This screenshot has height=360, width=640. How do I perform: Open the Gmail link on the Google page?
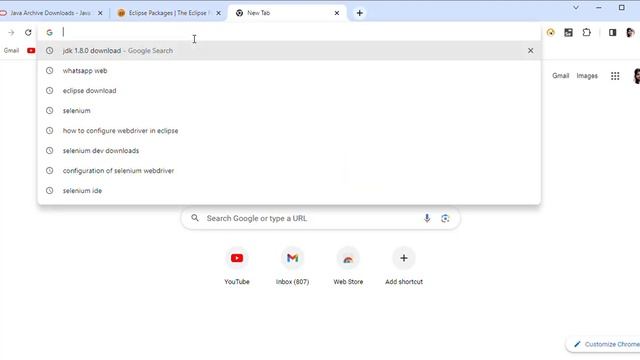click(x=560, y=76)
